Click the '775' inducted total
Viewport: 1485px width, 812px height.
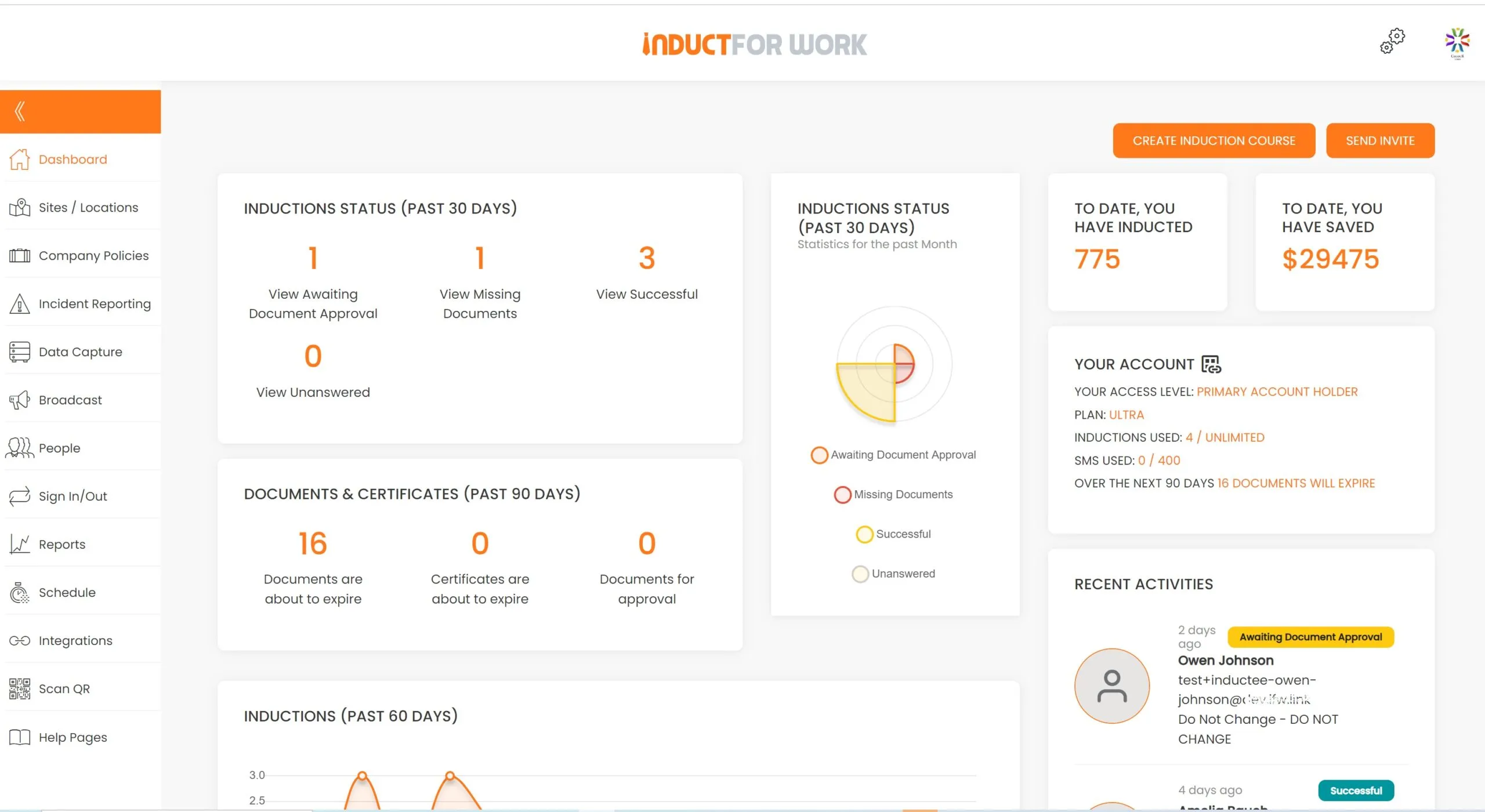pyautogui.click(x=1097, y=259)
